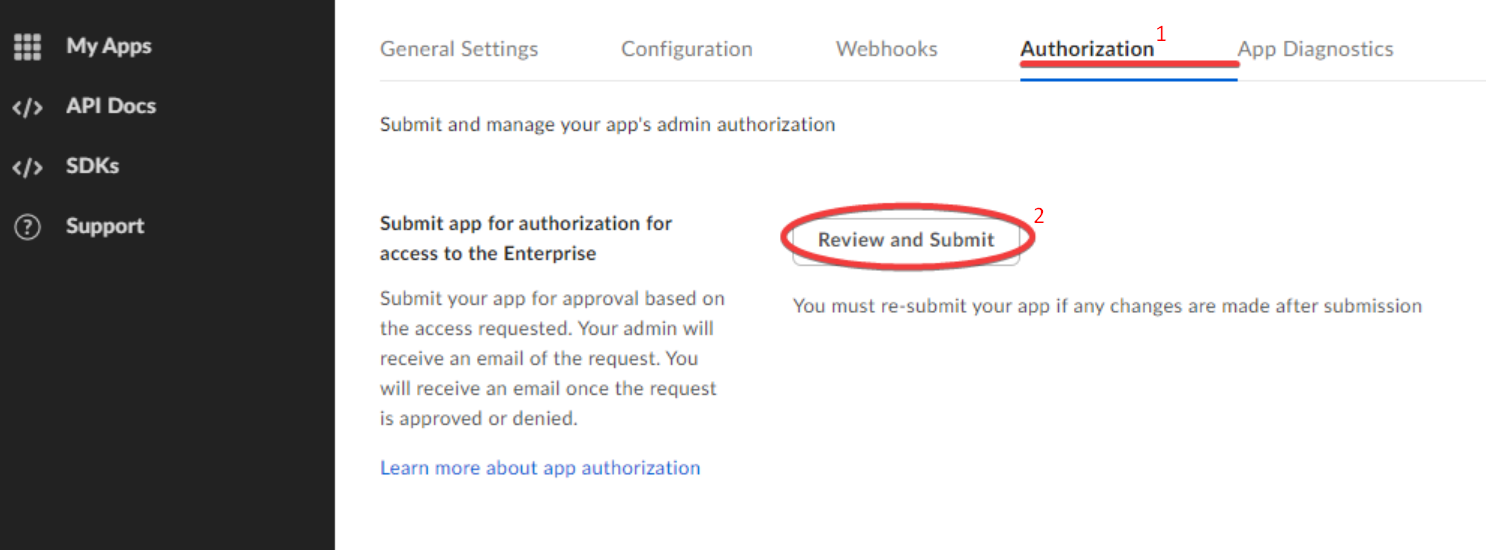1486x550 pixels.
Task: Switch to the General Settings tab
Action: pyautogui.click(x=459, y=49)
